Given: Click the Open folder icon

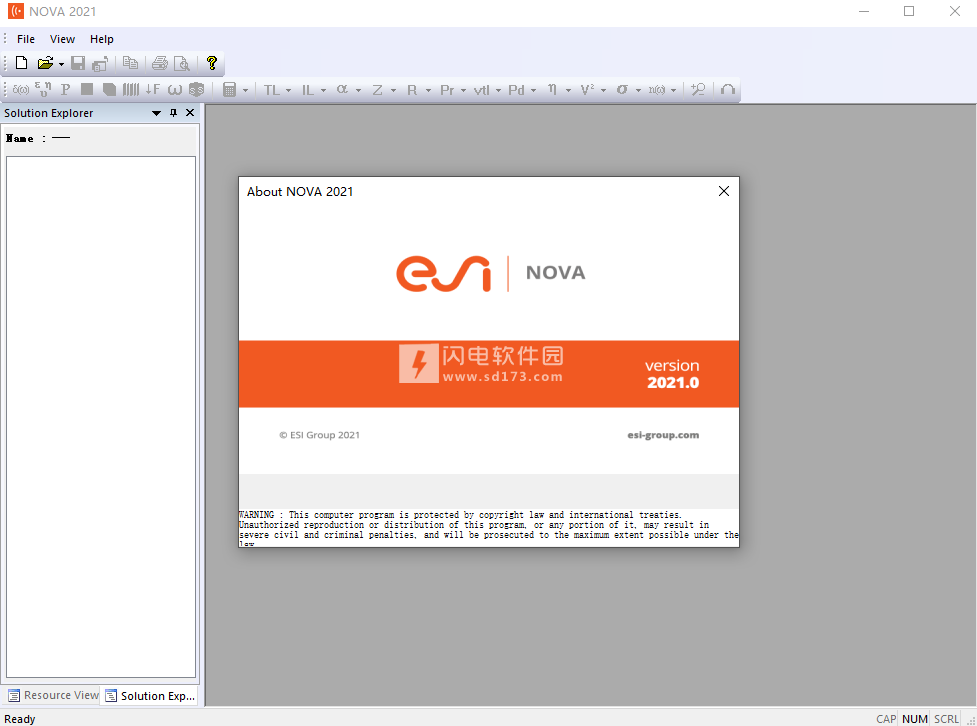Looking at the screenshot, I should (45, 63).
